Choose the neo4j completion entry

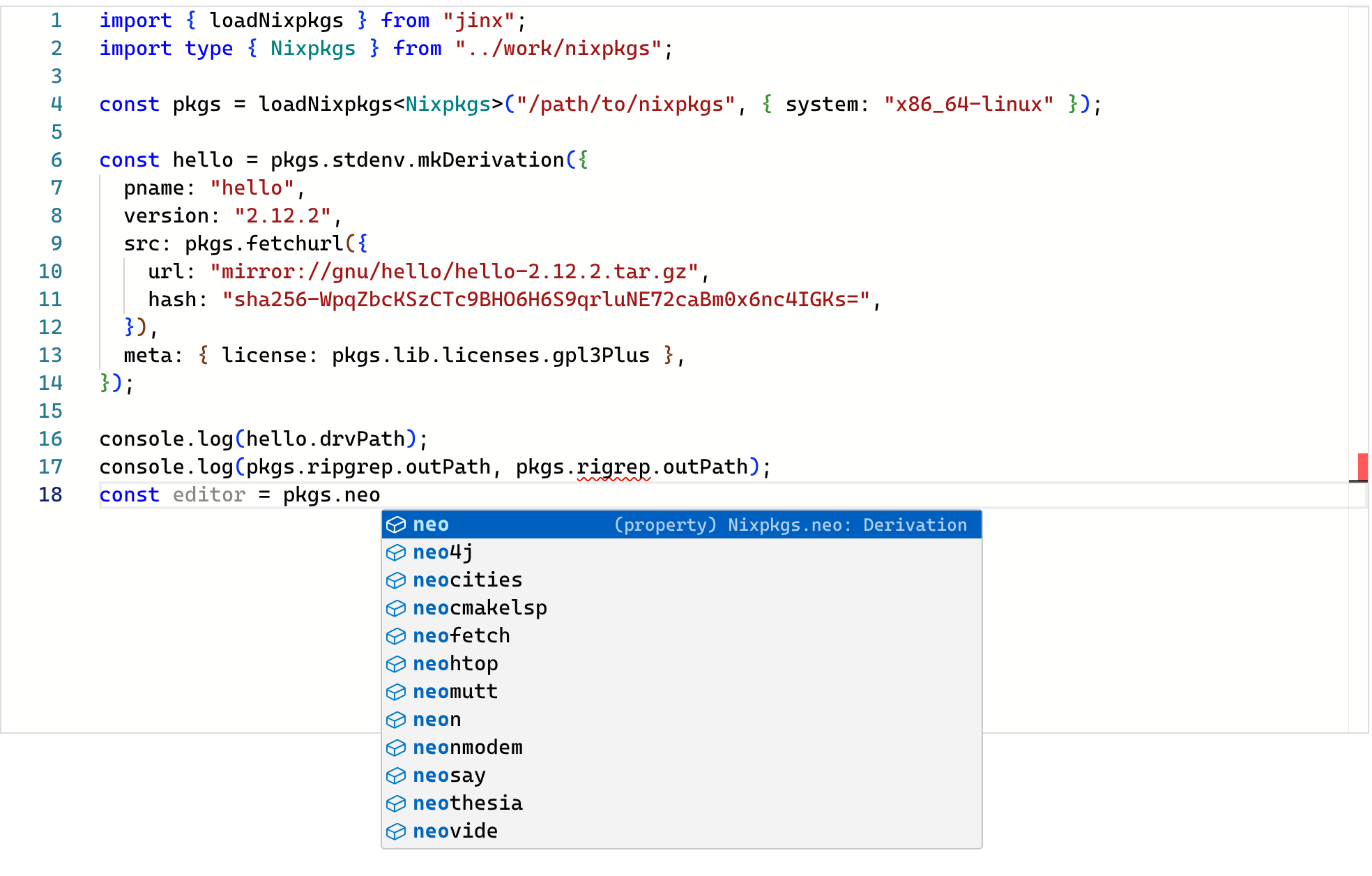click(x=682, y=553)
